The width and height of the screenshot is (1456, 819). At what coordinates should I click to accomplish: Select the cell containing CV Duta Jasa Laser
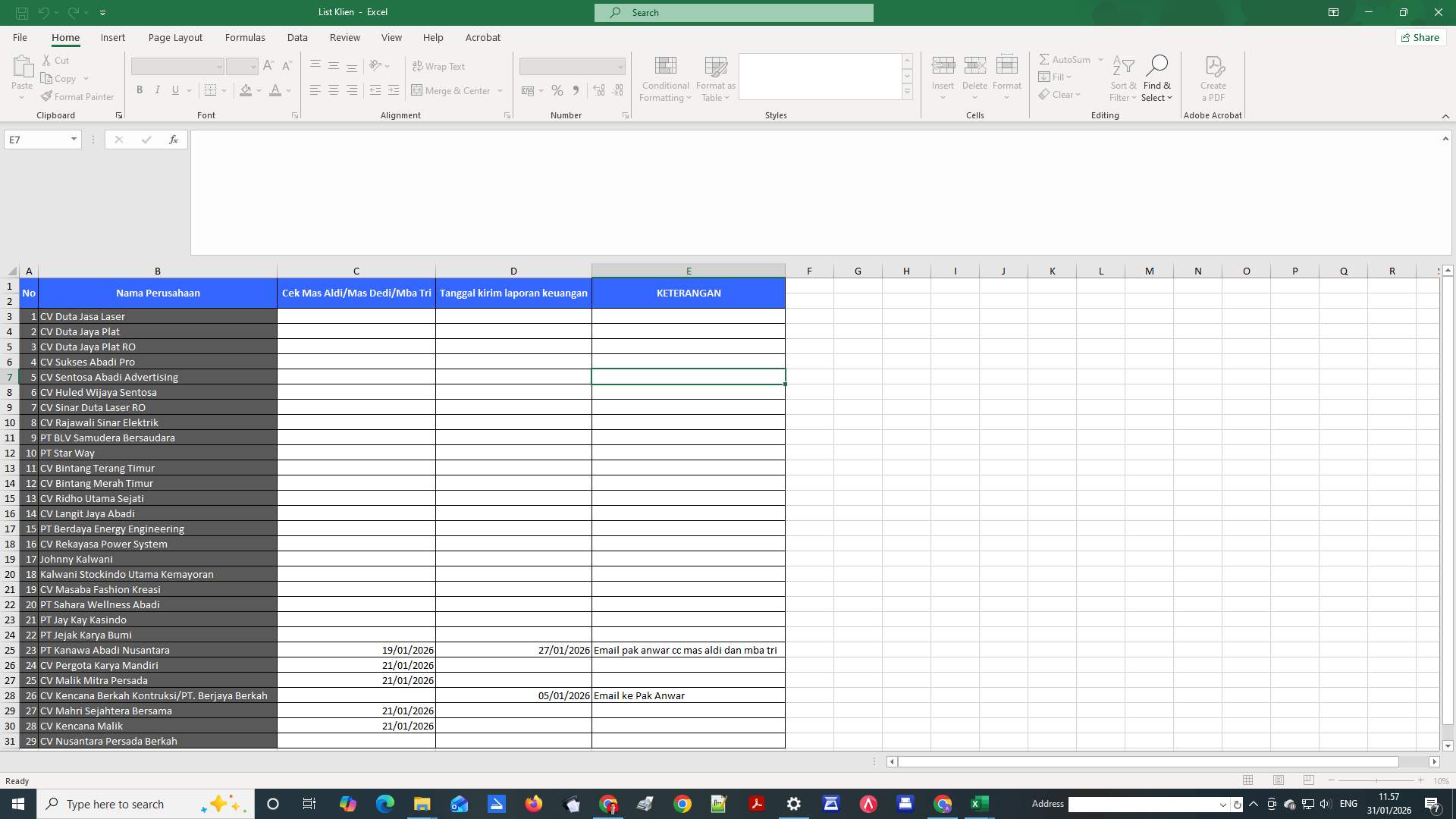(157, 316)
